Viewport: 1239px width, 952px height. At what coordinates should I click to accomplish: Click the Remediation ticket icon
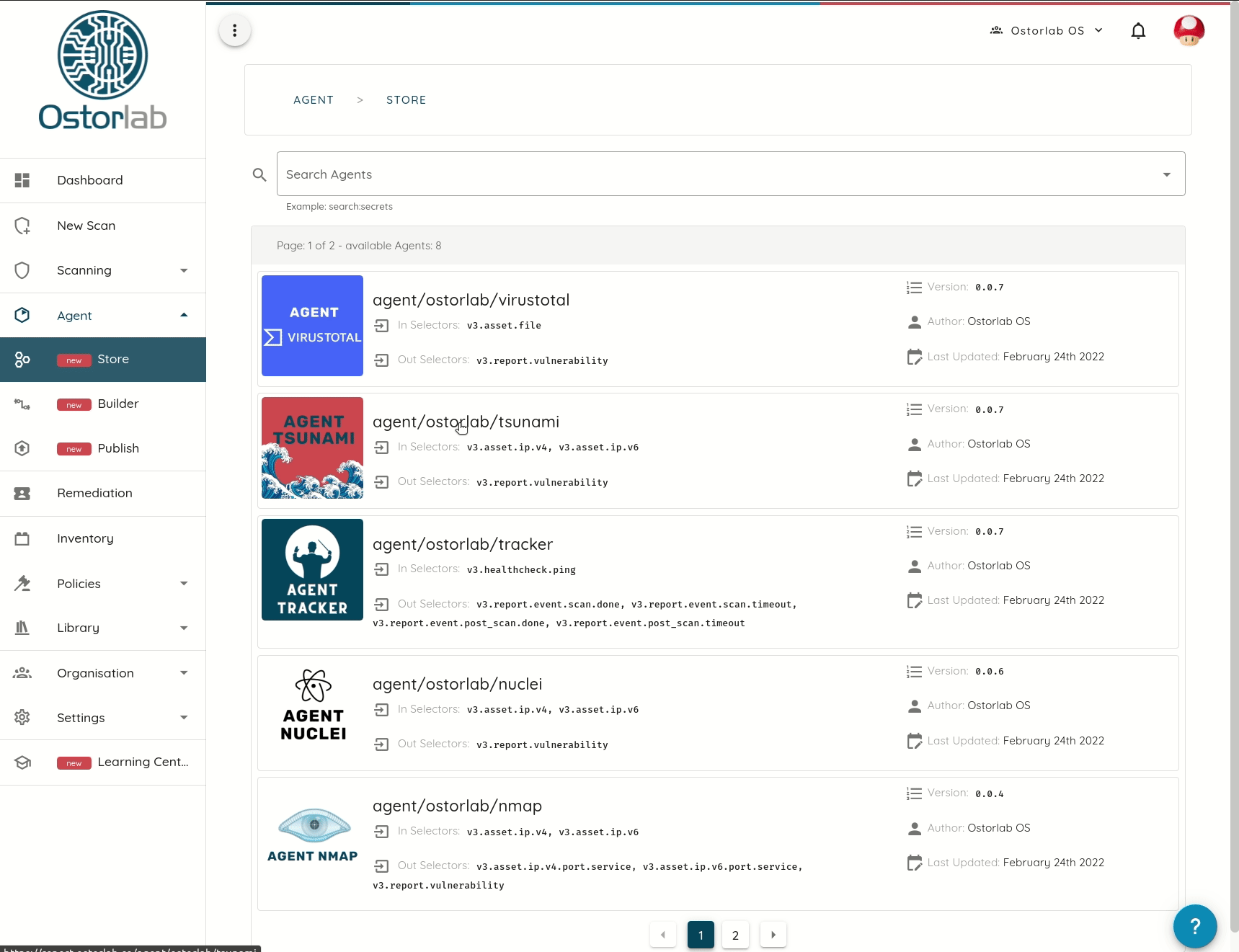(22, 493)
